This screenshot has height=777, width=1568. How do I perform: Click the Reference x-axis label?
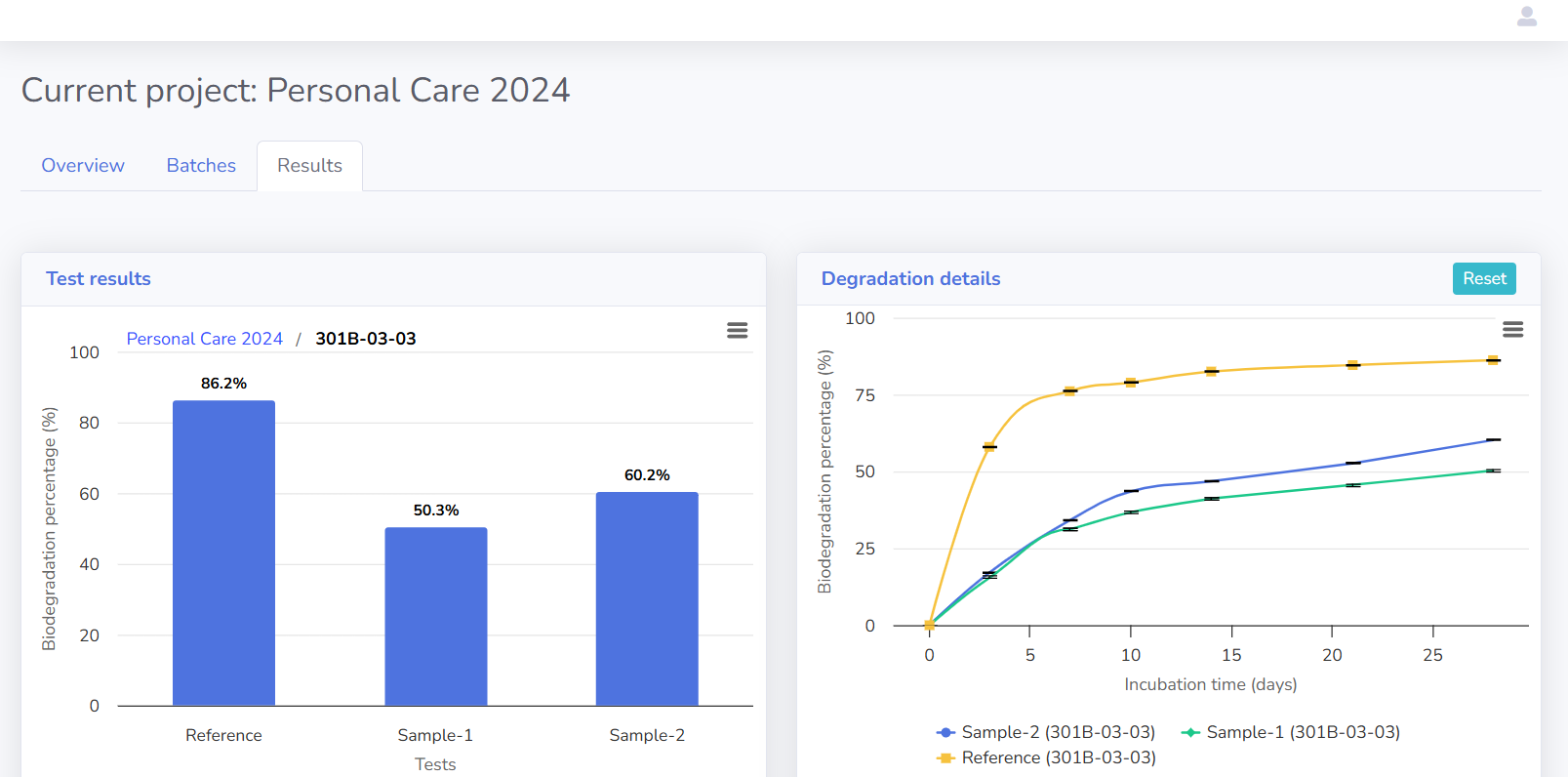point(223,735)
